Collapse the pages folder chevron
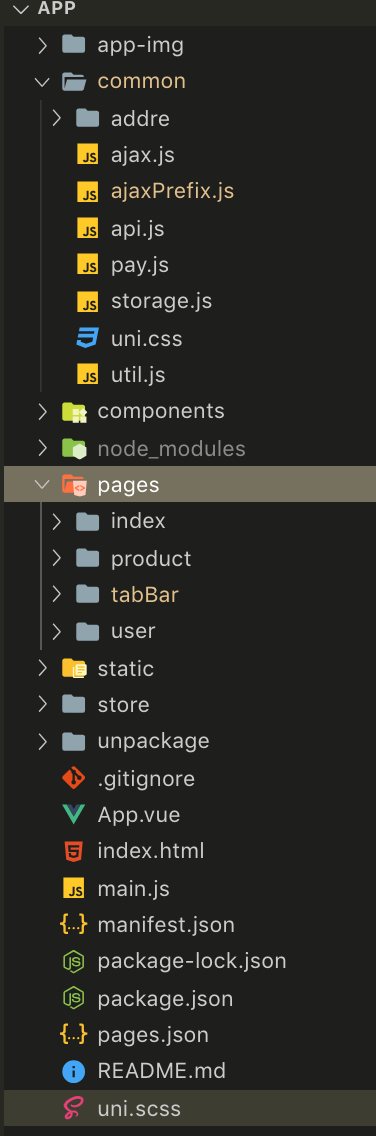Screen dimensions: 376x1136 43,485
